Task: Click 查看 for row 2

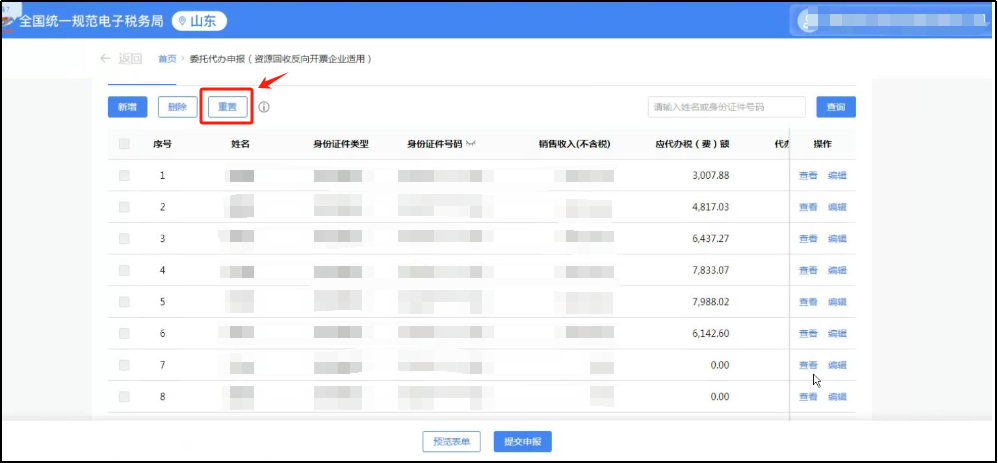Action: coord(808,207)
